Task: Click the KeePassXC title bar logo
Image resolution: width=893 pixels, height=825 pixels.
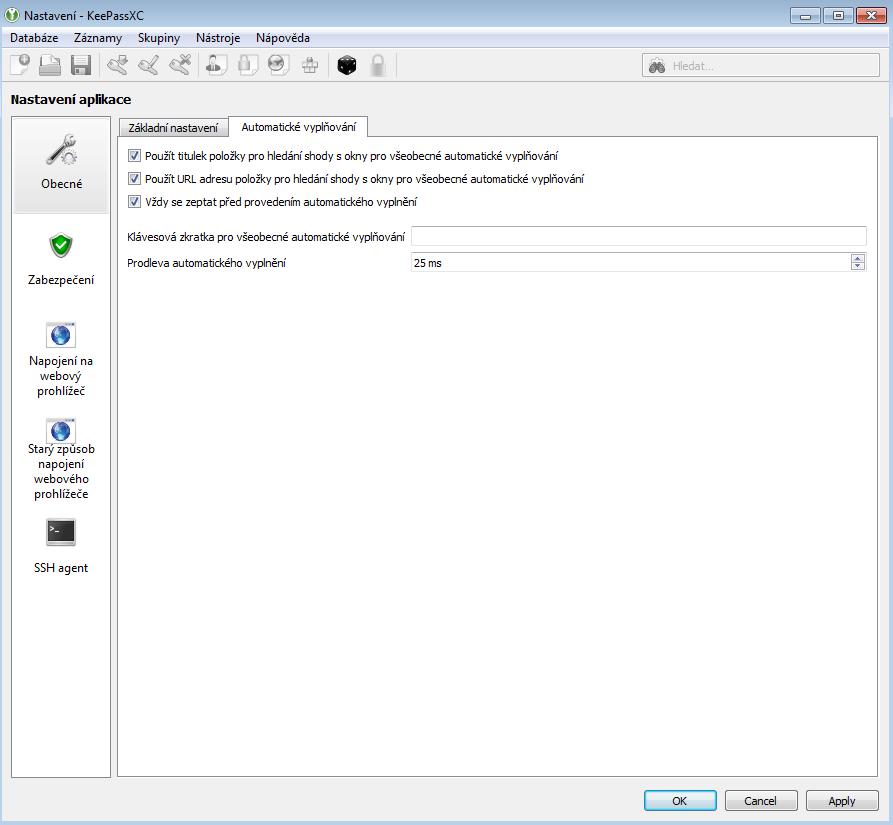Action: [11, 15]
